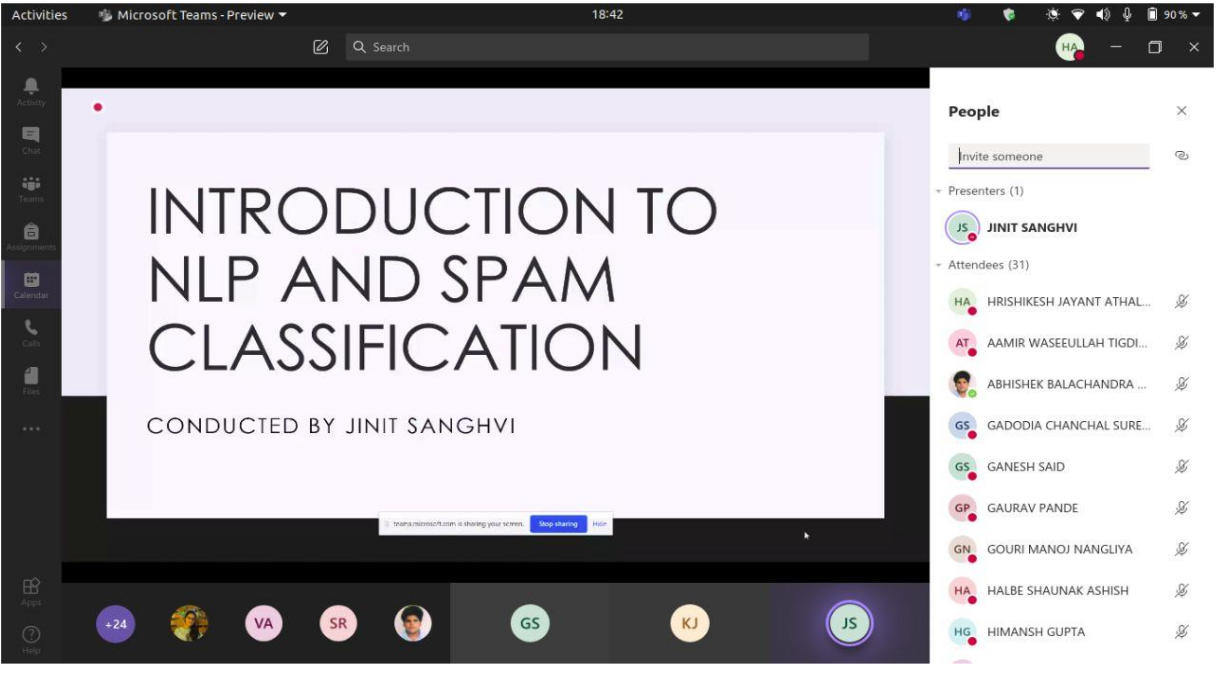
Task: Open Calls from the left sidebar
Action: click(31, 331)
